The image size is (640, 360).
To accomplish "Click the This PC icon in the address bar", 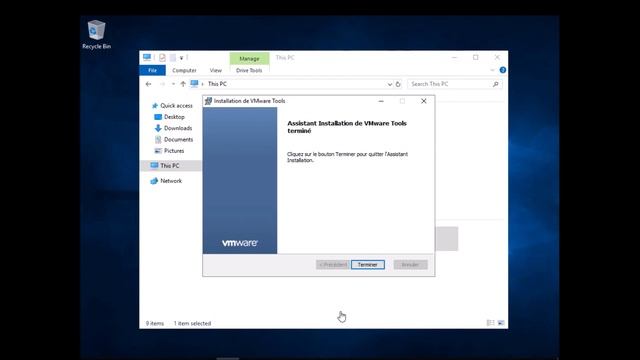I will (194, 84).
